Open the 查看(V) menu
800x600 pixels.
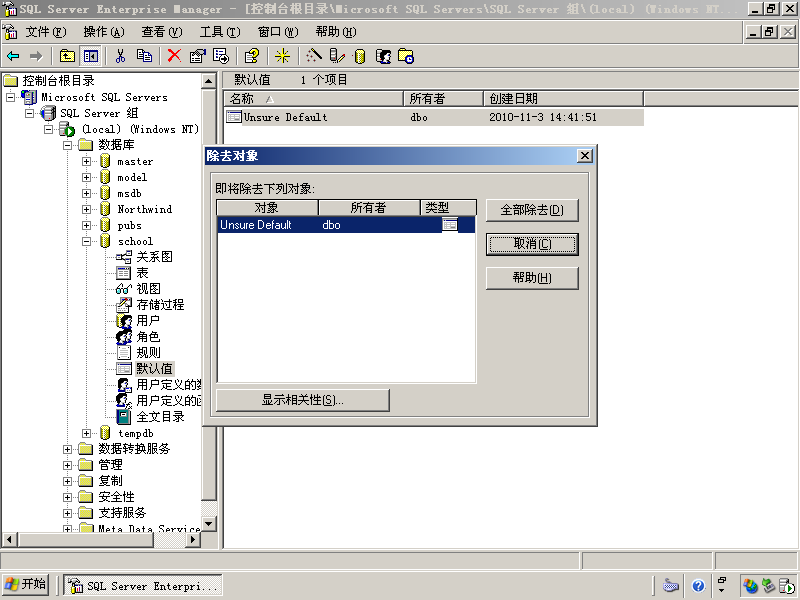point(162,32)
